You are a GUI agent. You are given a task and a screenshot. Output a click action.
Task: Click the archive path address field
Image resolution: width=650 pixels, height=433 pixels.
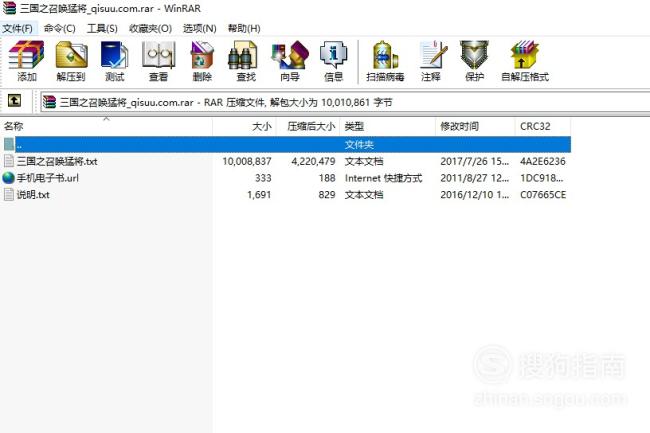[x=345, y=102]
